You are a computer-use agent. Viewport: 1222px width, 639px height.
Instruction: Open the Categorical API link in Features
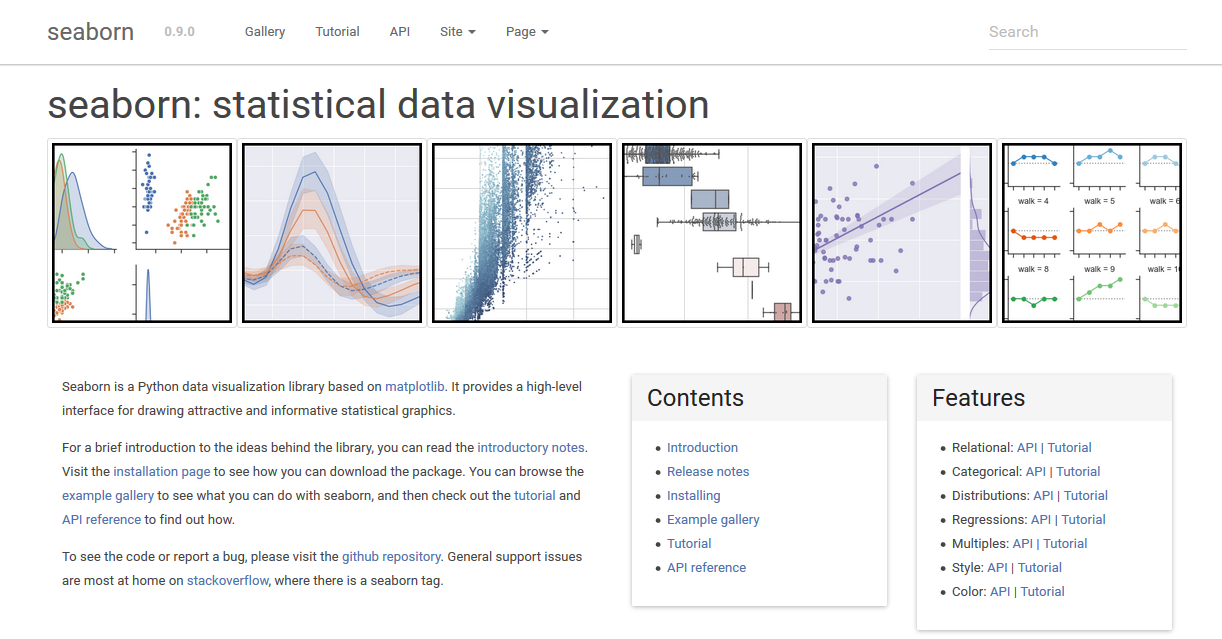point(1036,472)
